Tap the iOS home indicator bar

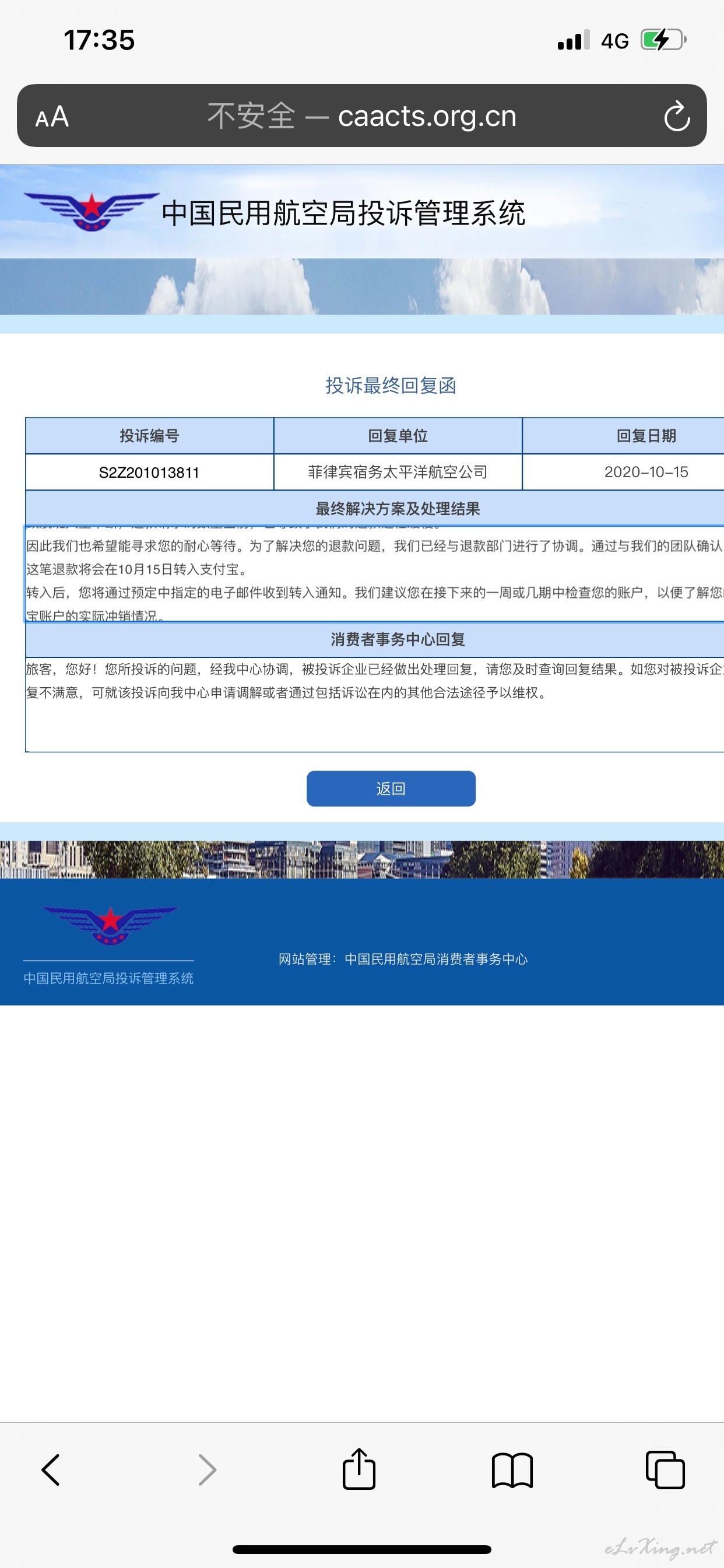coord(362,1549)
